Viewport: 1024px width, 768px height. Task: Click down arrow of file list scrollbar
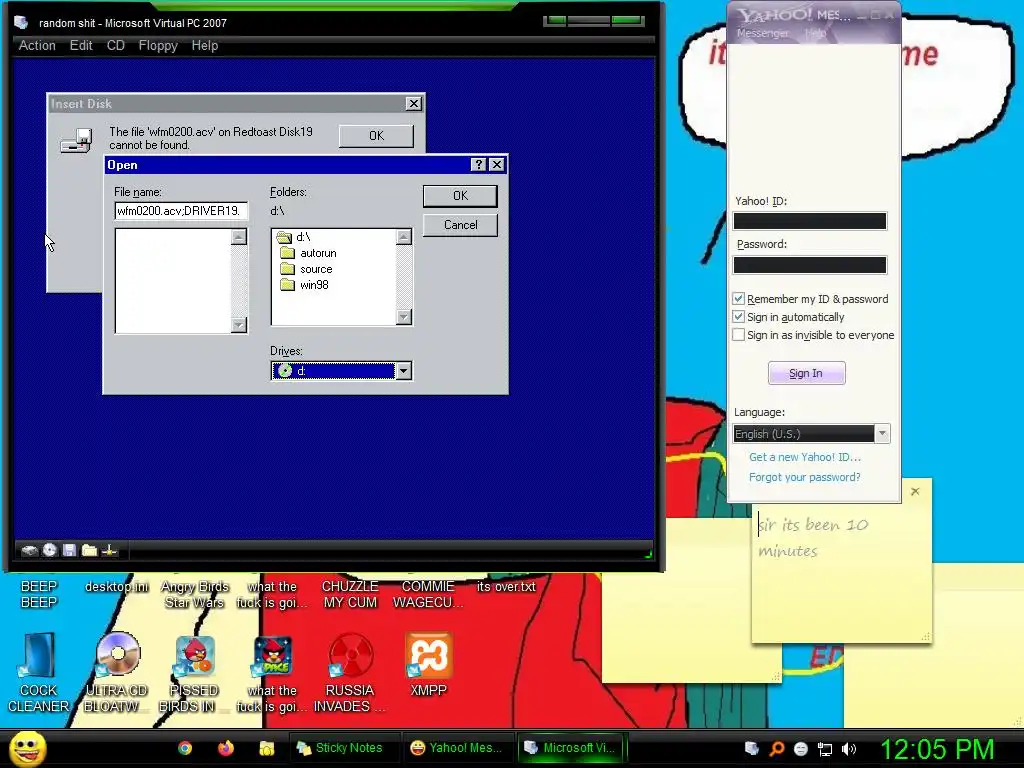pyautogui.click(x=239, y=325)
